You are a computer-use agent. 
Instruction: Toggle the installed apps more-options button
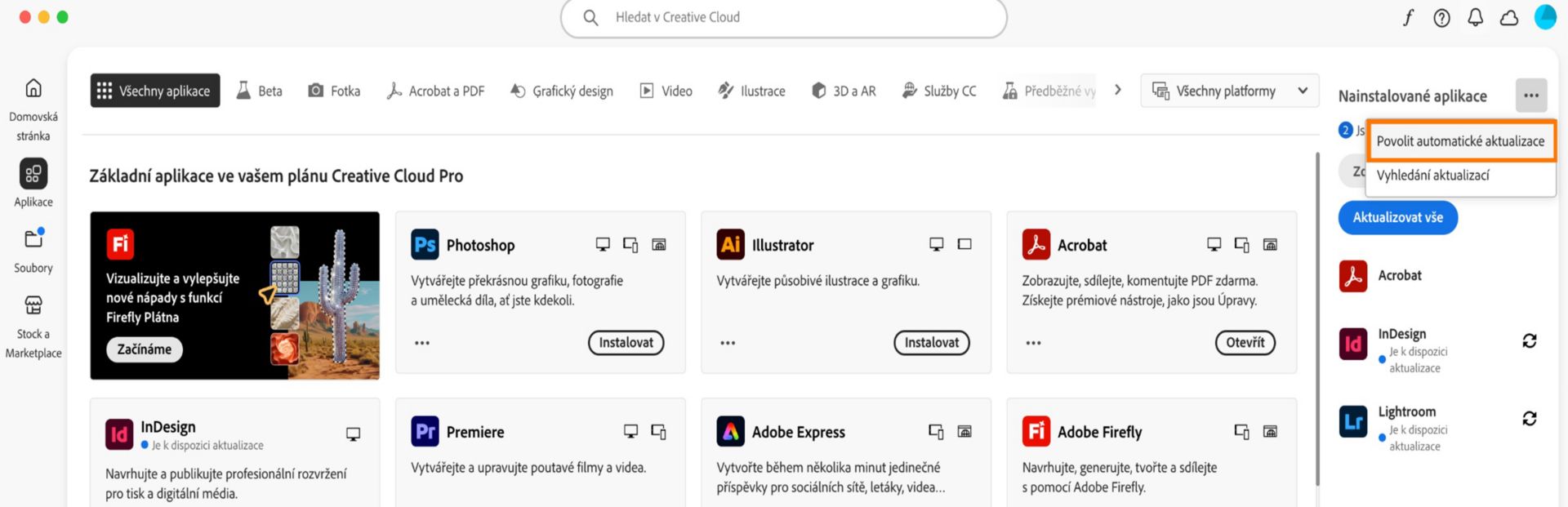[x=1531, y=96]
